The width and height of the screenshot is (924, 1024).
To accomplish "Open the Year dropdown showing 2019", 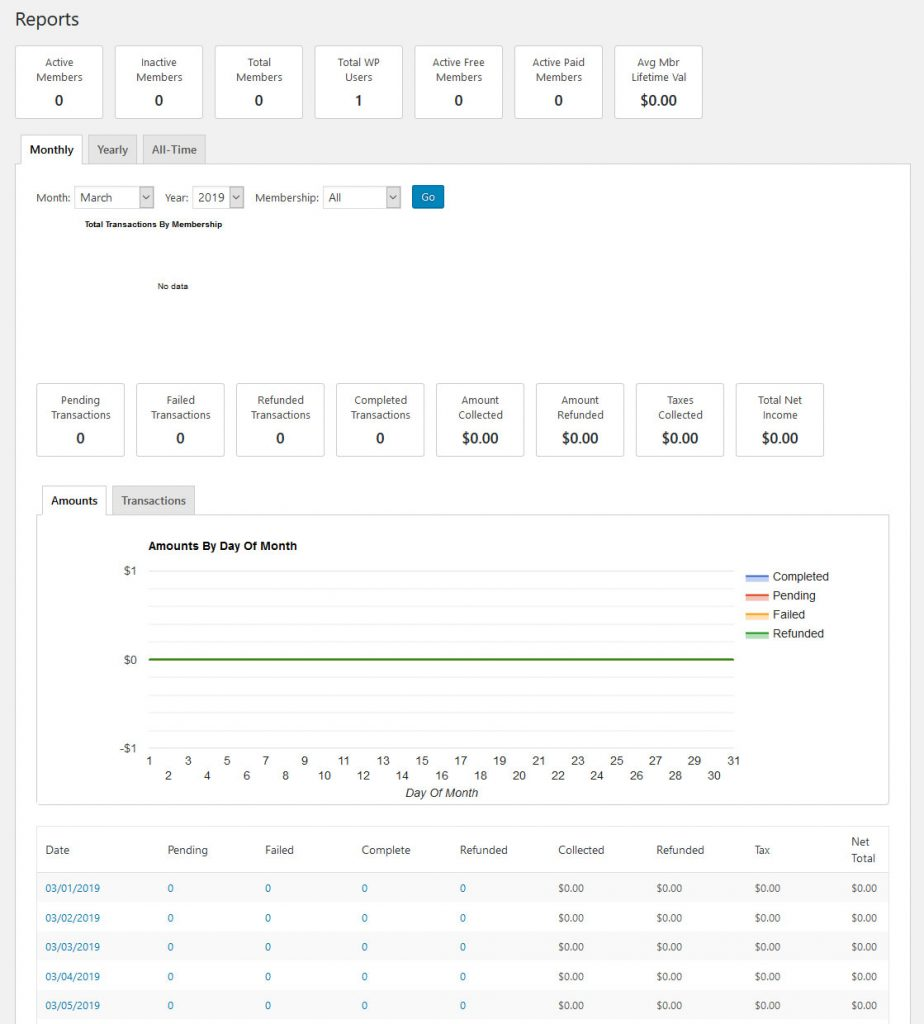I will [x=218, y=198].
